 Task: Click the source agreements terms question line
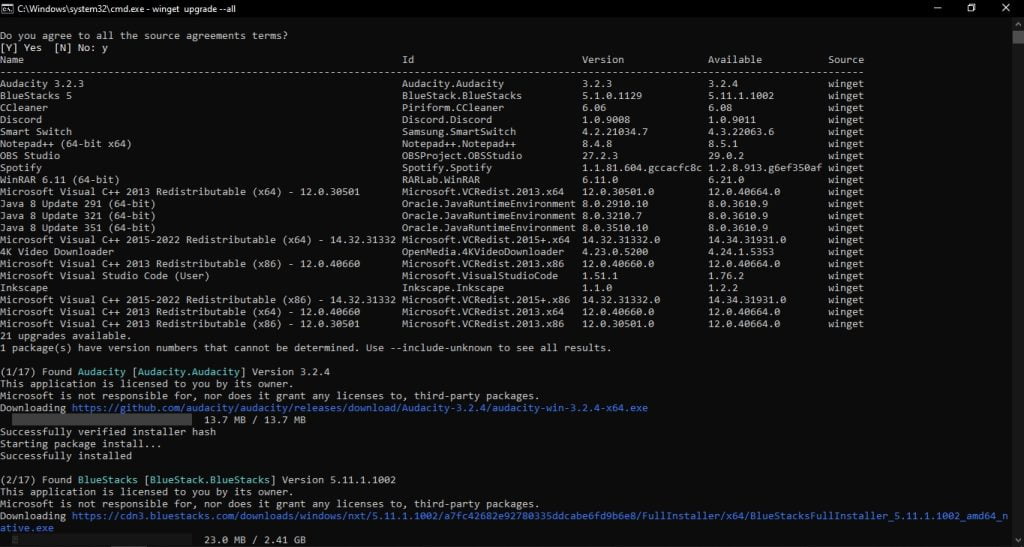144,35
